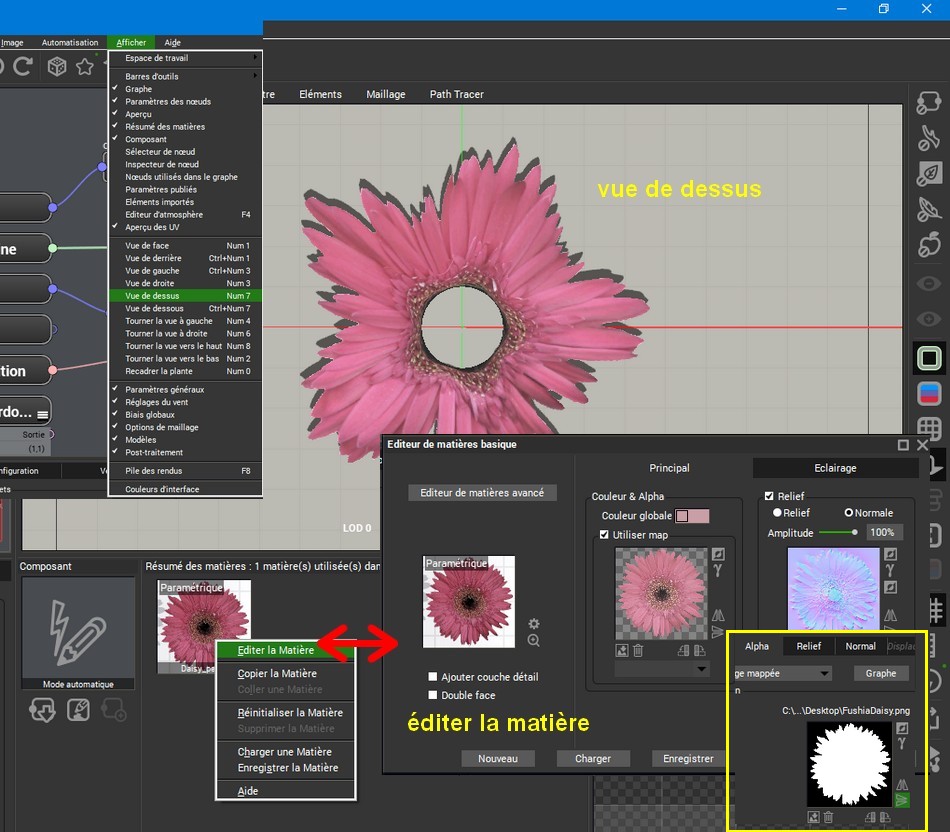Click the grid icon in right sidebar
This screenshot has height=832, width=950.
click(x=929, y=429)
